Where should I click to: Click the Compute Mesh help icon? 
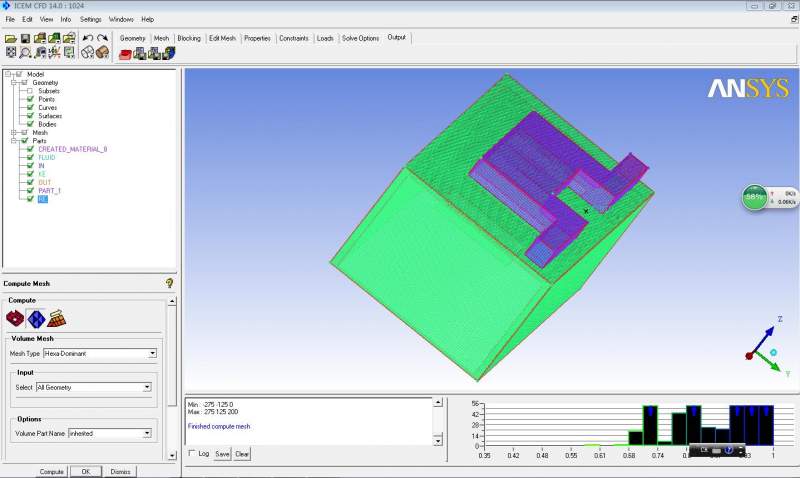pos(169,283)
